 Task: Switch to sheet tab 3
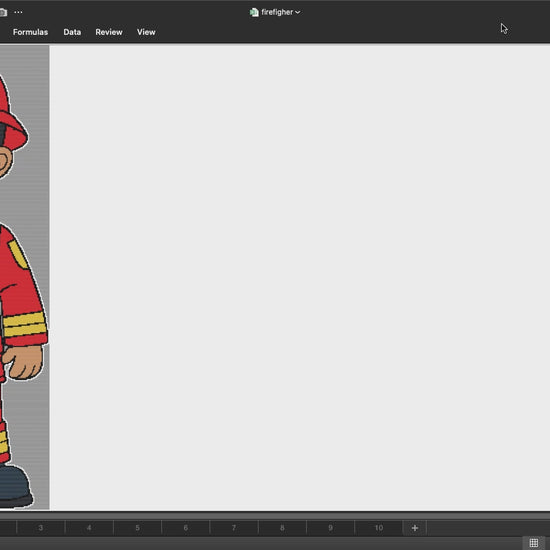(41, 528)
